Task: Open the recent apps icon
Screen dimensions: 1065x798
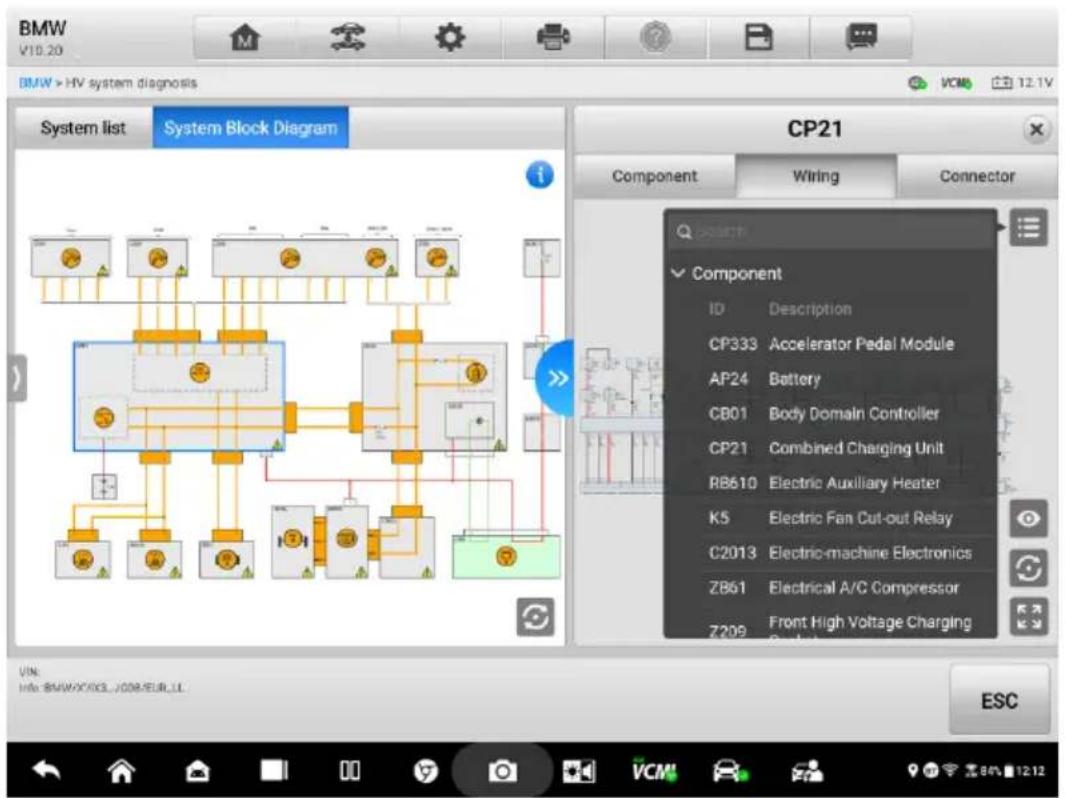Action: 274,771
